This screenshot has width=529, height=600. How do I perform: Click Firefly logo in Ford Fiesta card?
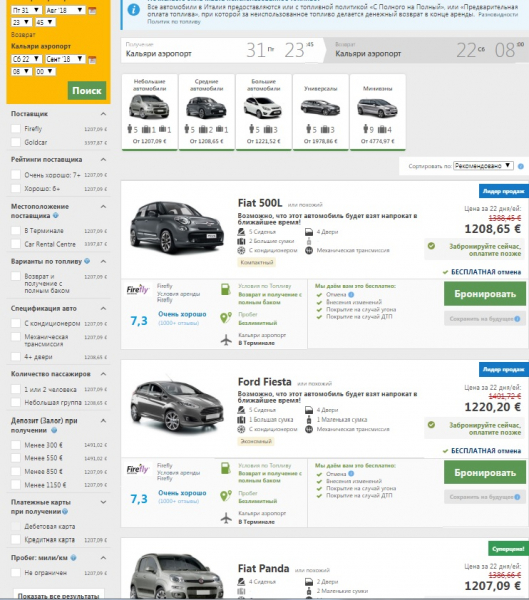(x=137, y=469)
